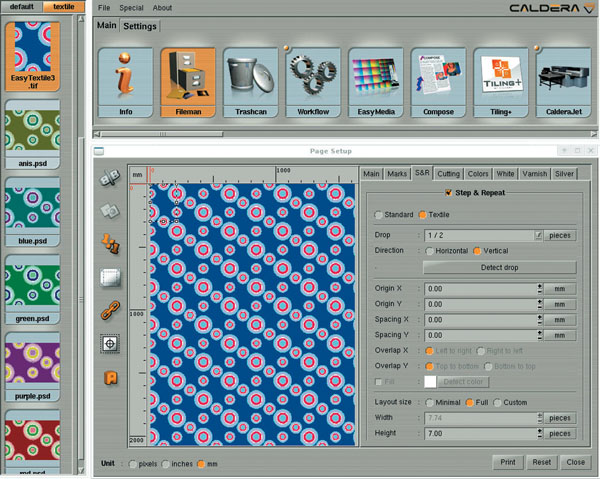Click Origin X spinner arrows

(540, 289)
